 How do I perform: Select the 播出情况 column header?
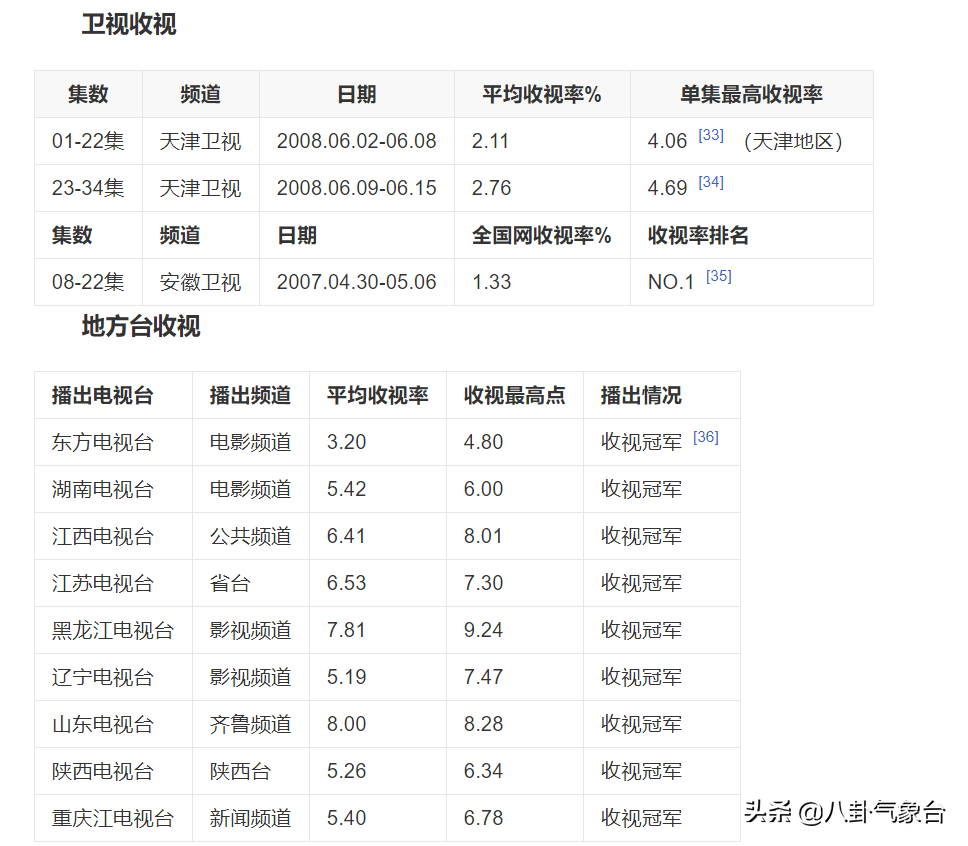click(641, 396)
